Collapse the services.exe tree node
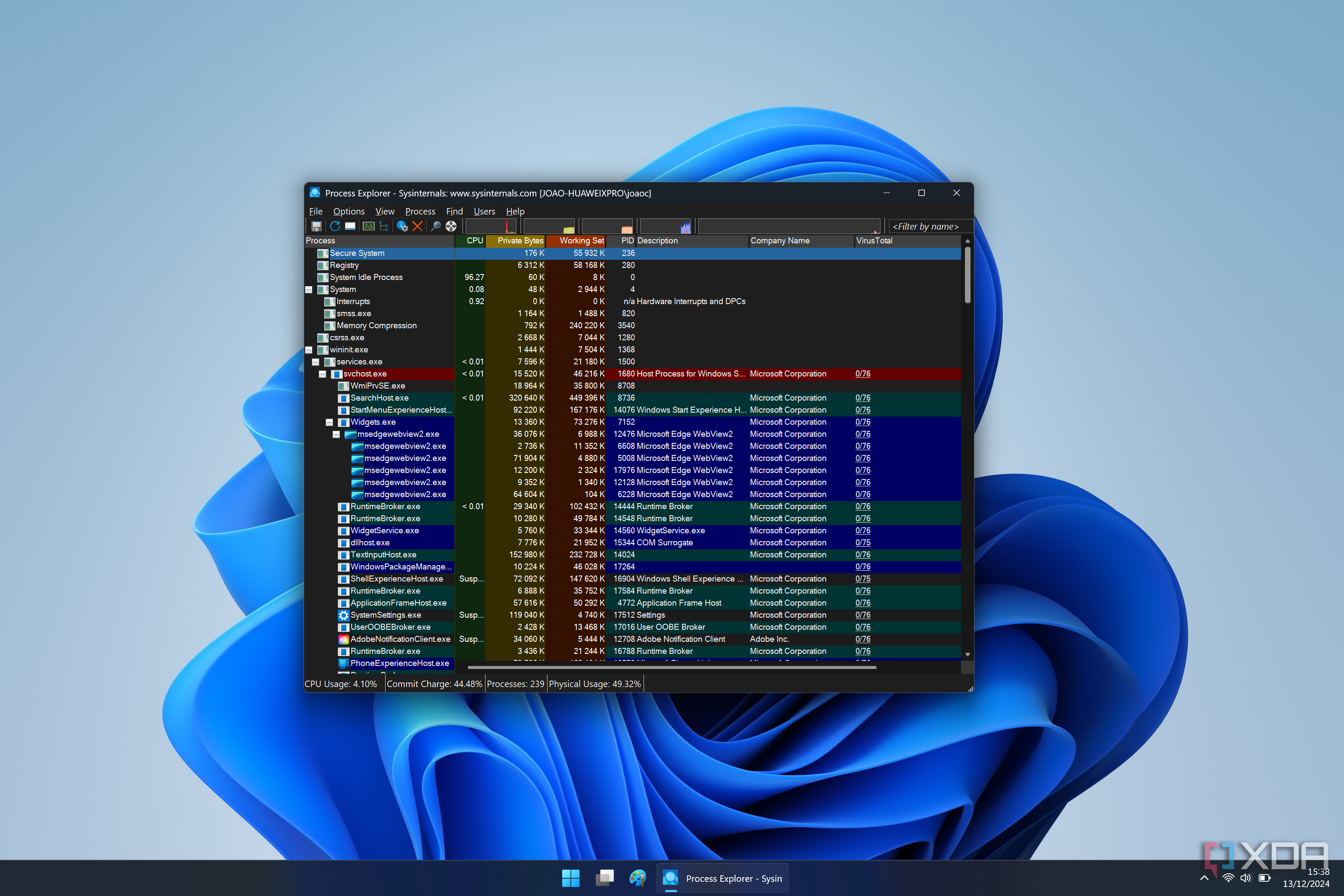 tap(315, 362)
